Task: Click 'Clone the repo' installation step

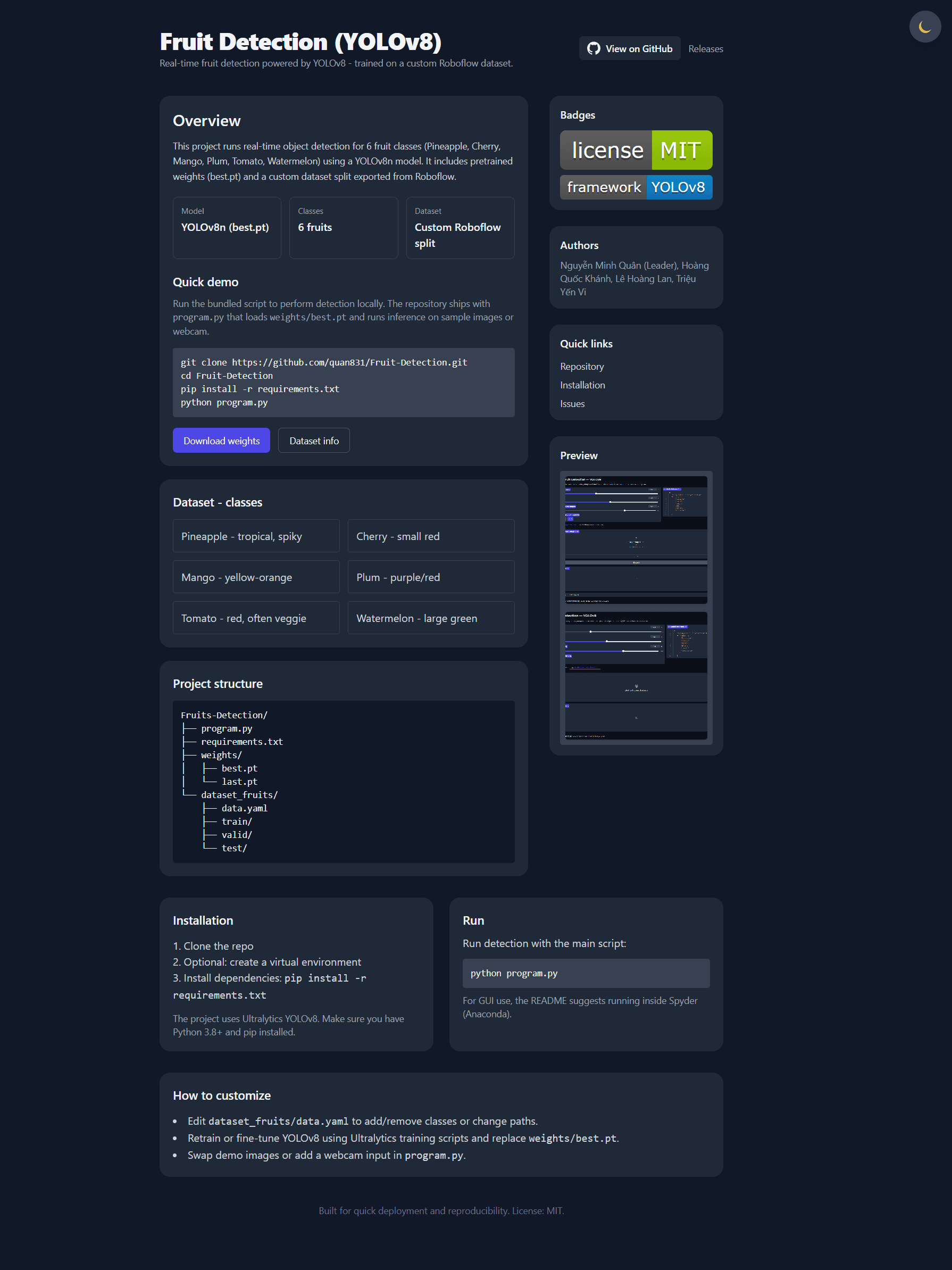Action: point(213,945)
